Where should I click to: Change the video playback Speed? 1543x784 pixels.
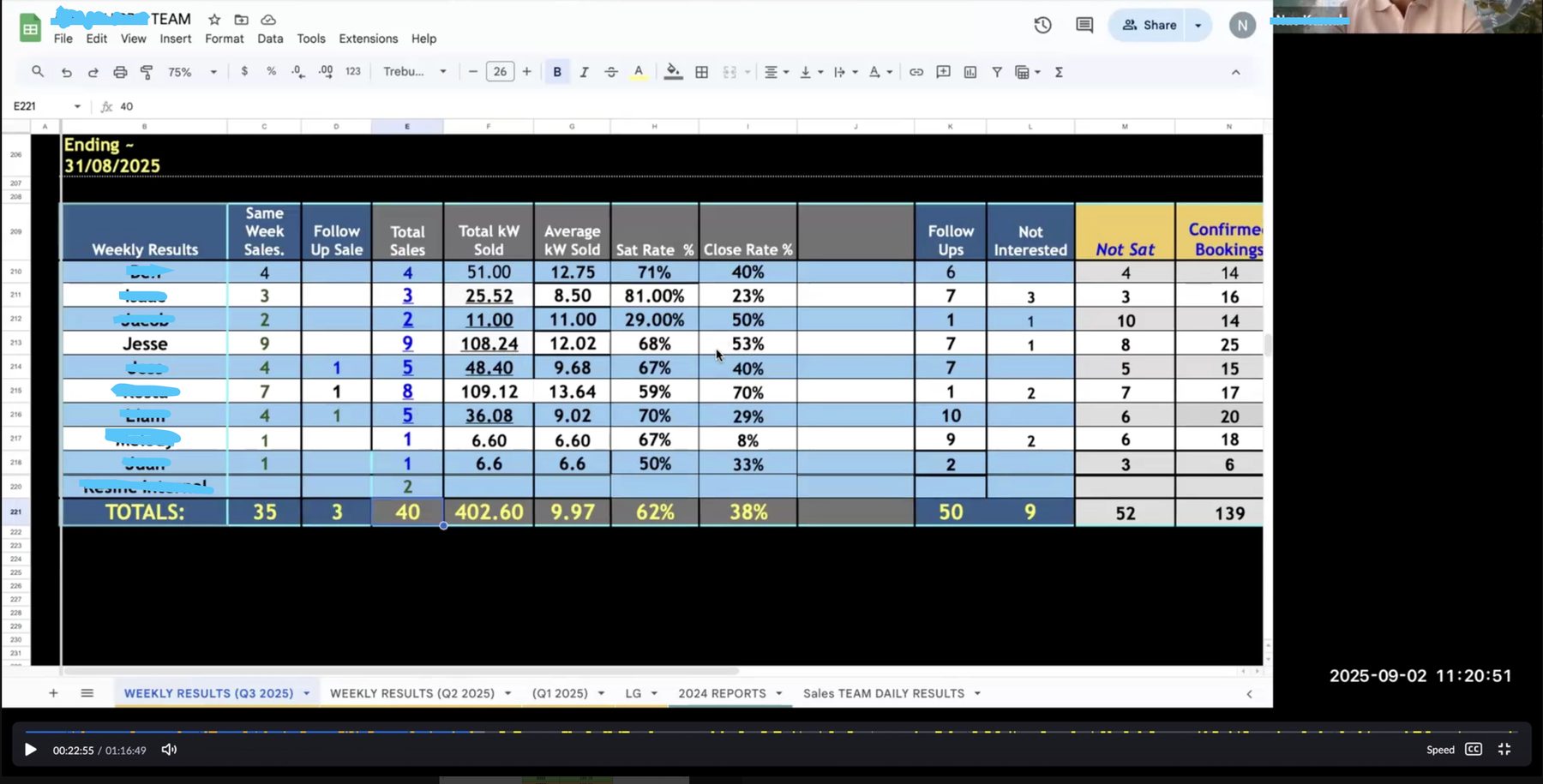click(x=1440, y=750)
